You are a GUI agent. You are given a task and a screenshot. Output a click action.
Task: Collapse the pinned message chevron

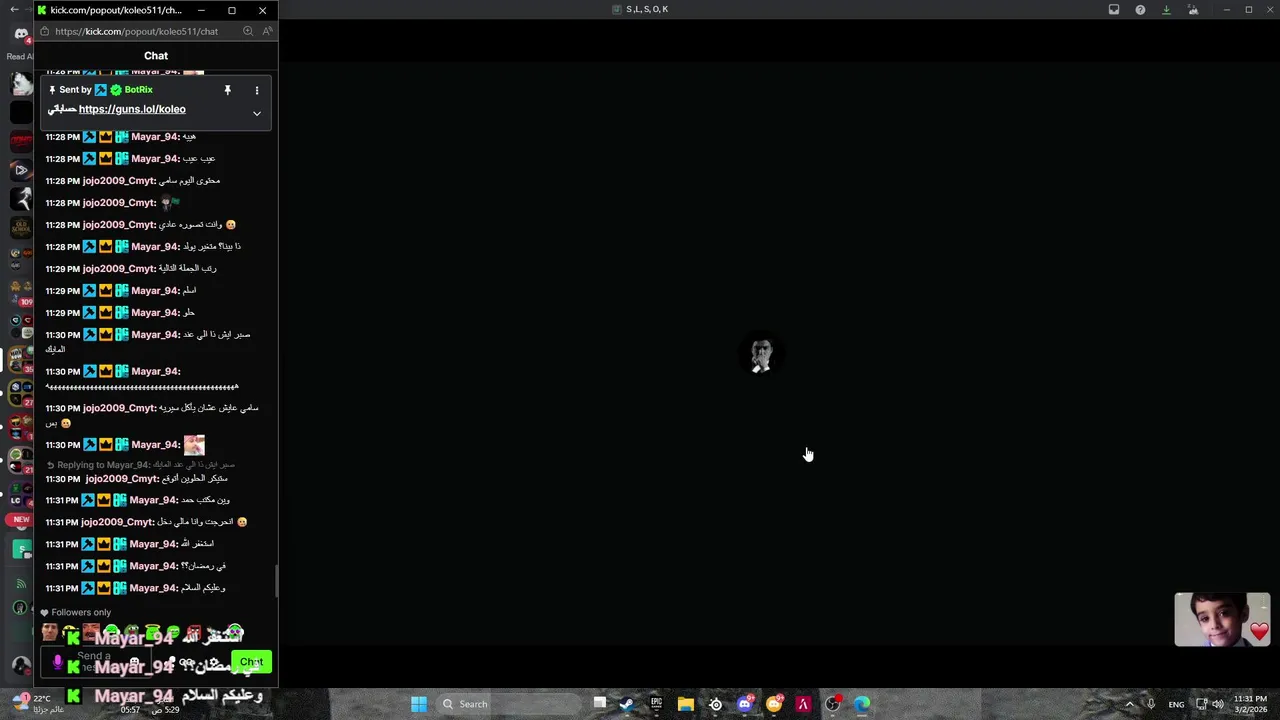[x=257, y=113]
